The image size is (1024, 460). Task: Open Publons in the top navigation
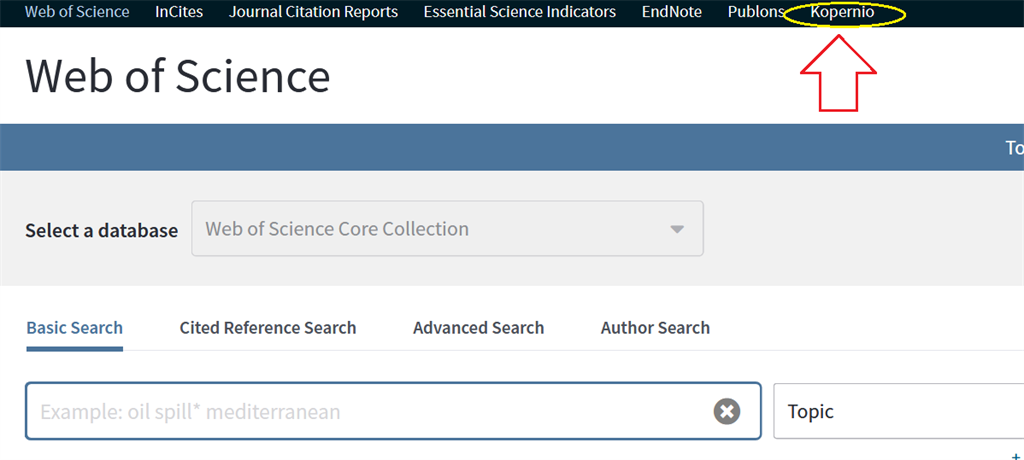[x=756, y=12]
